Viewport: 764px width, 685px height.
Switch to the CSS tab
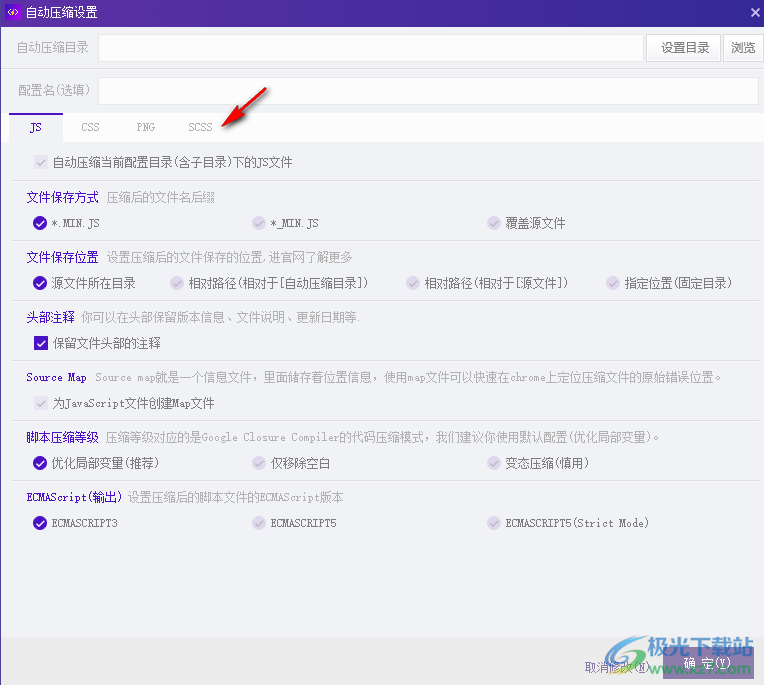[x=90, y=128]
